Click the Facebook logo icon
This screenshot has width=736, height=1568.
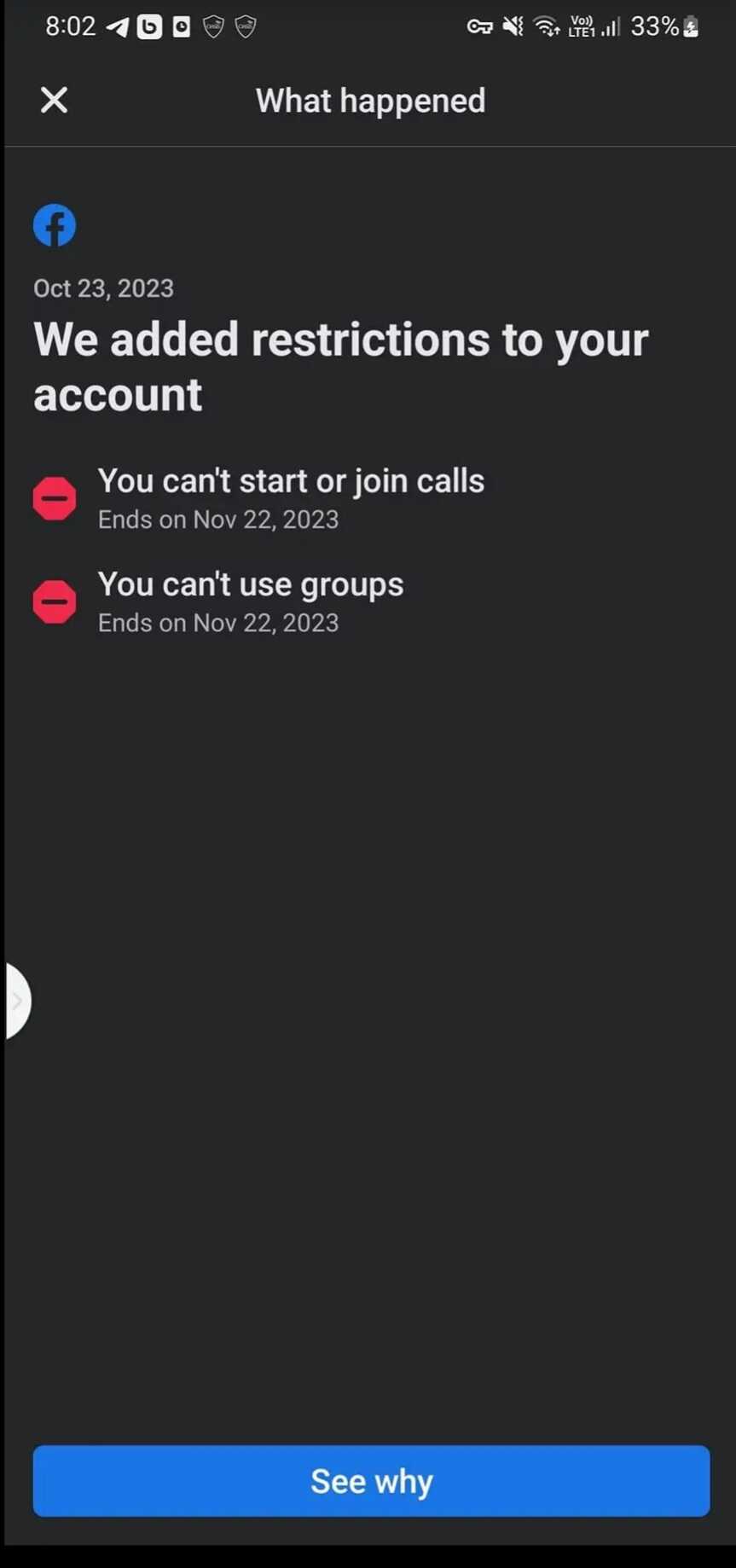(55, 225)
